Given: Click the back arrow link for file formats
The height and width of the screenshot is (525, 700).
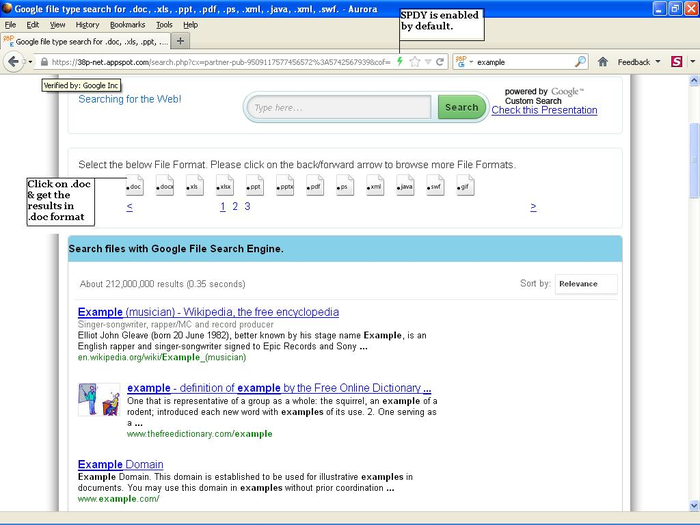Looking at the screenshot, I should click(x=129, y=207).
